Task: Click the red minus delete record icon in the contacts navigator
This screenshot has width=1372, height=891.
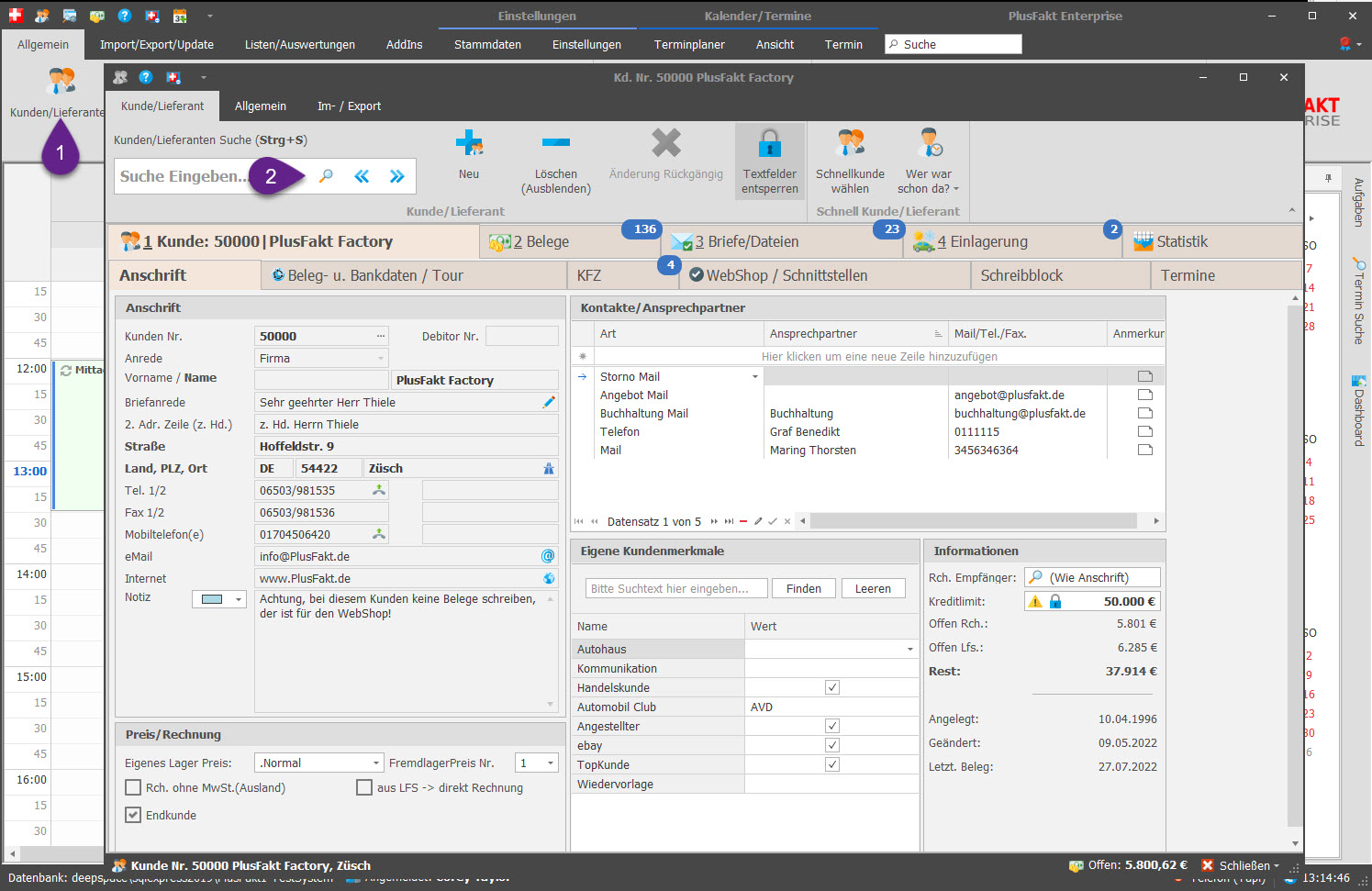Action: pyautogui.click(x=743, y=521)
